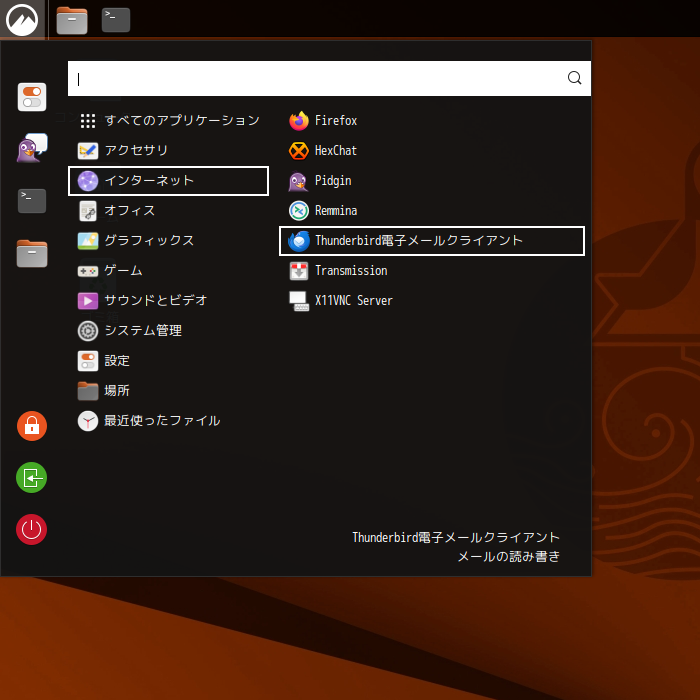
Task: Select the インターネット category
Action: tap(168, 181)
